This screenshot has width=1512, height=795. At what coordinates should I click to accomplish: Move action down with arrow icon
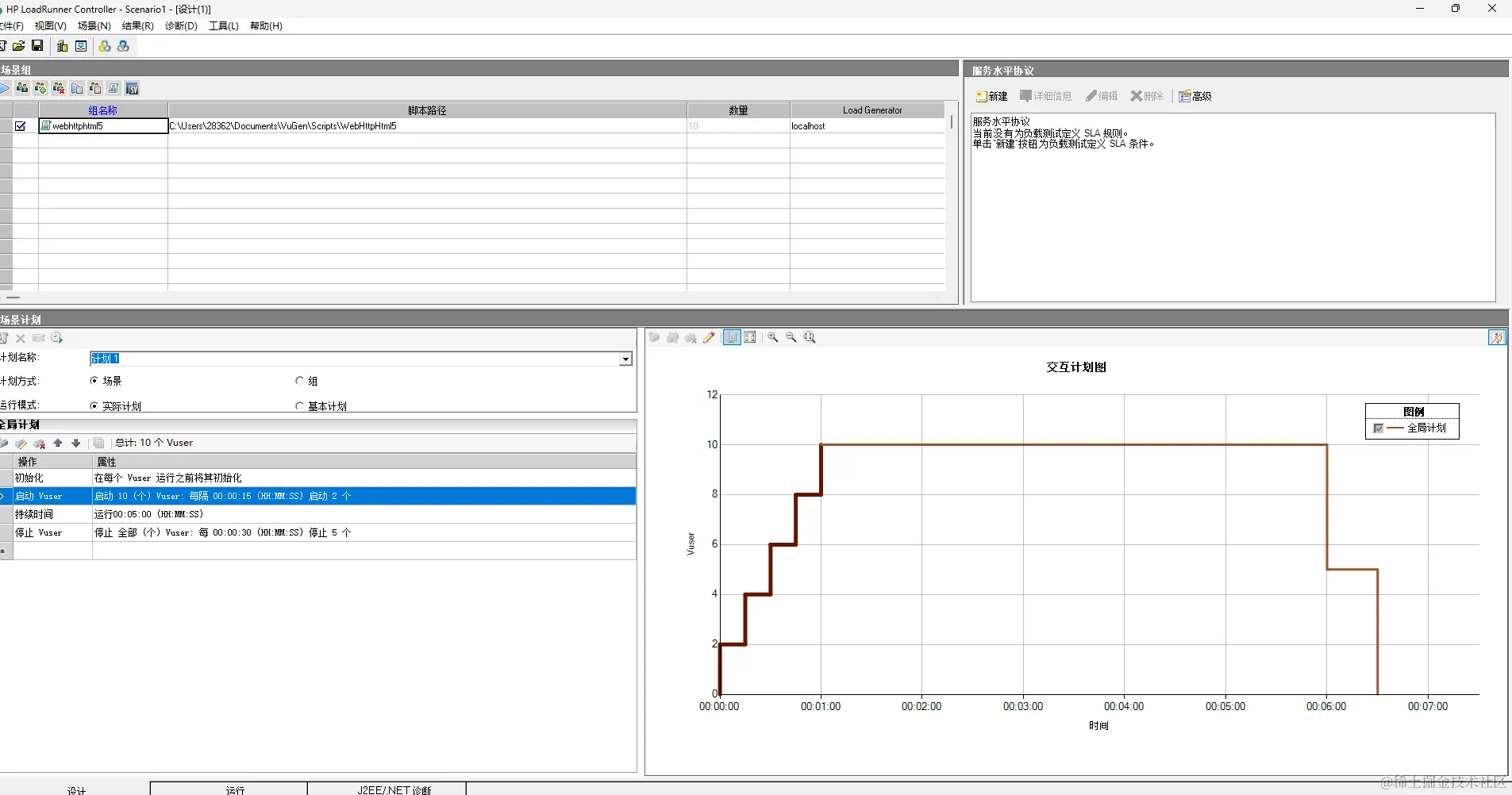click(76, 444)
